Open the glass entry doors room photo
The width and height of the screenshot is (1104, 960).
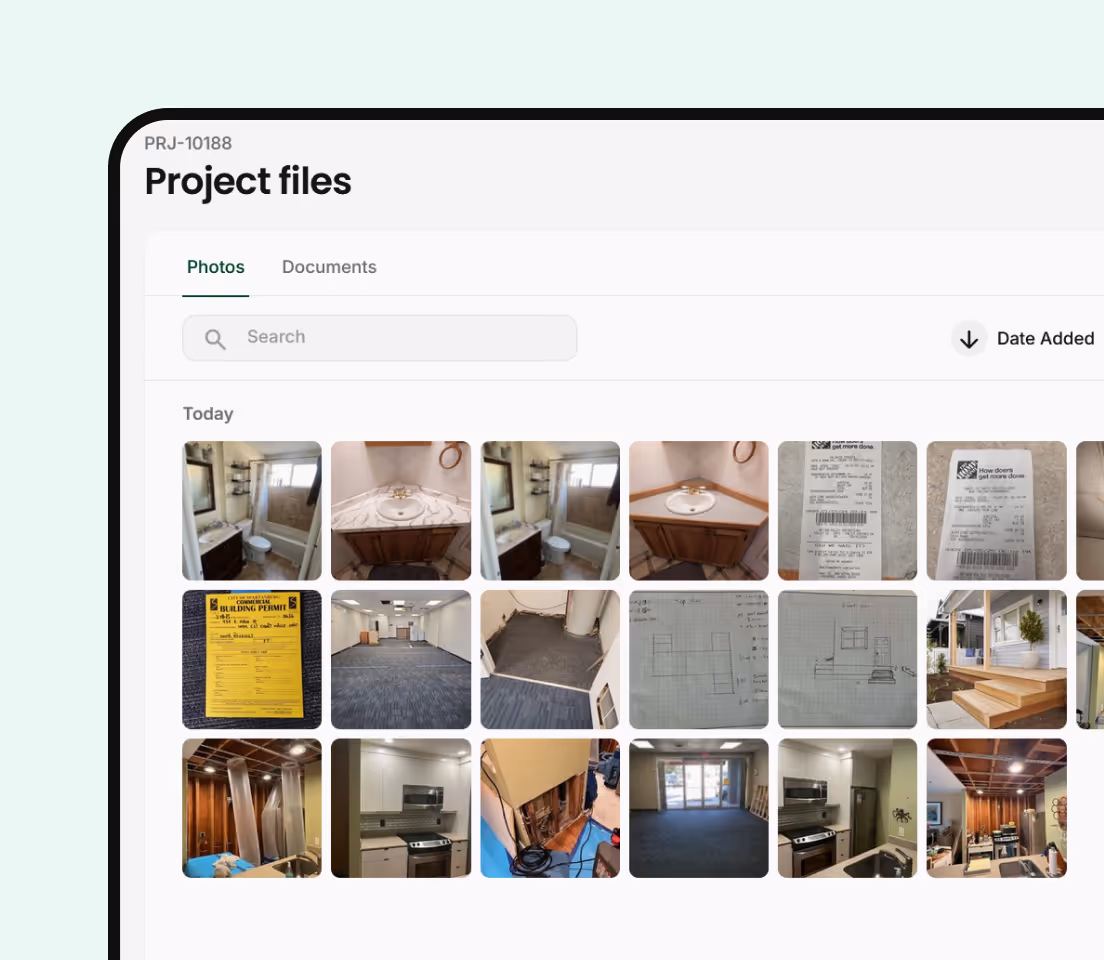[698, 808]
